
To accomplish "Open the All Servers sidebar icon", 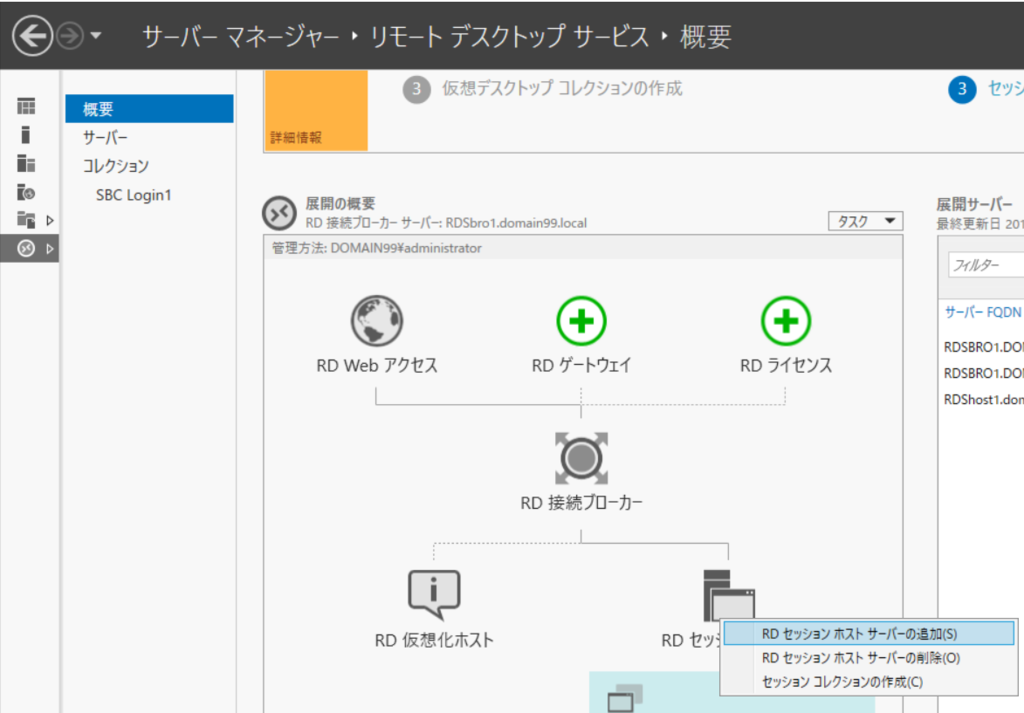I will 26,163.
